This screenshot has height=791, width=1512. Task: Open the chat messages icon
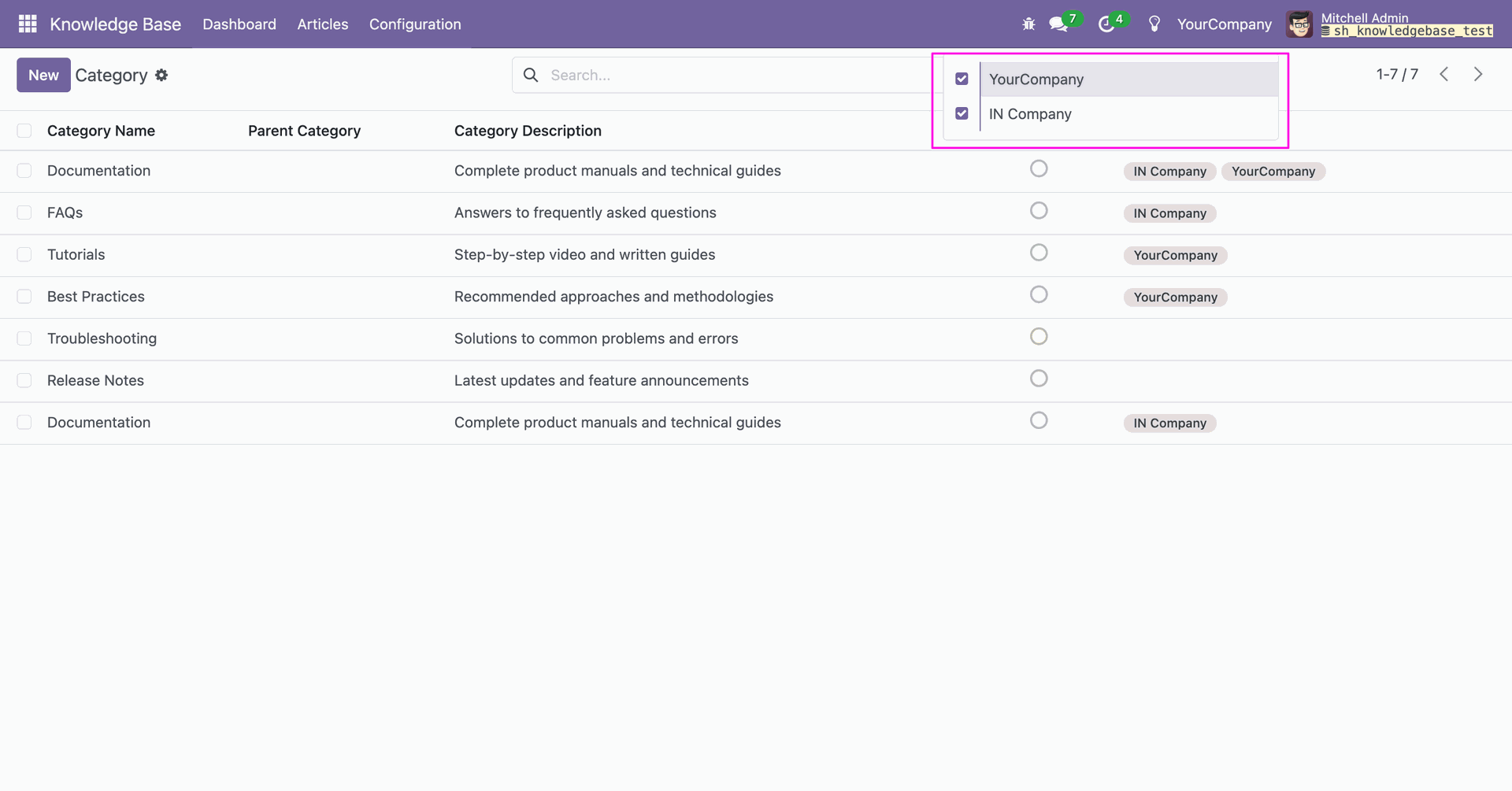(x=1058, y=24)
